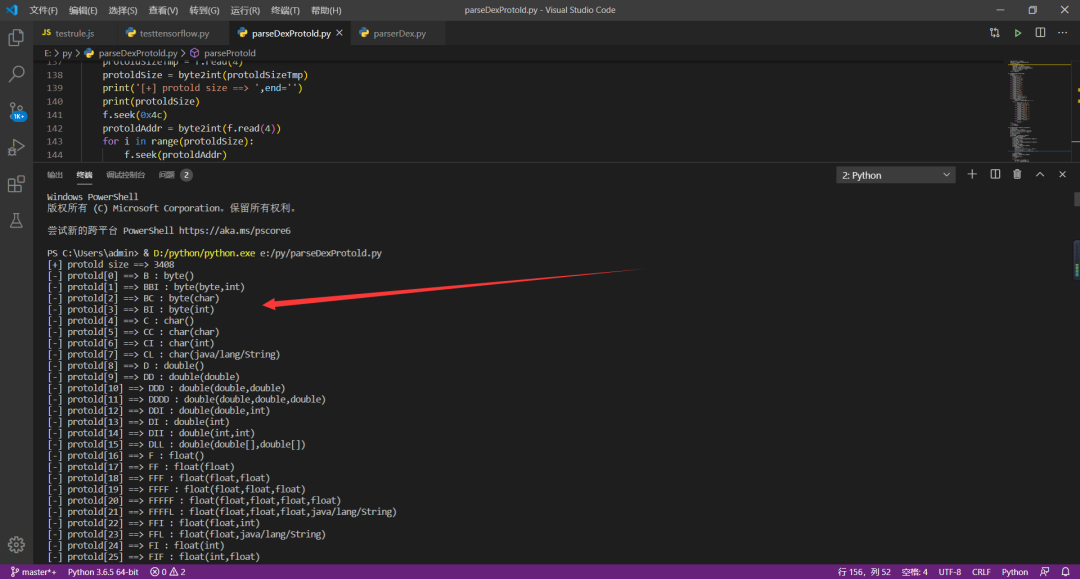The width and height of the screenshot is (1080, 579).
Task: Open the 转到(G) menu
Action: [204, 10]
